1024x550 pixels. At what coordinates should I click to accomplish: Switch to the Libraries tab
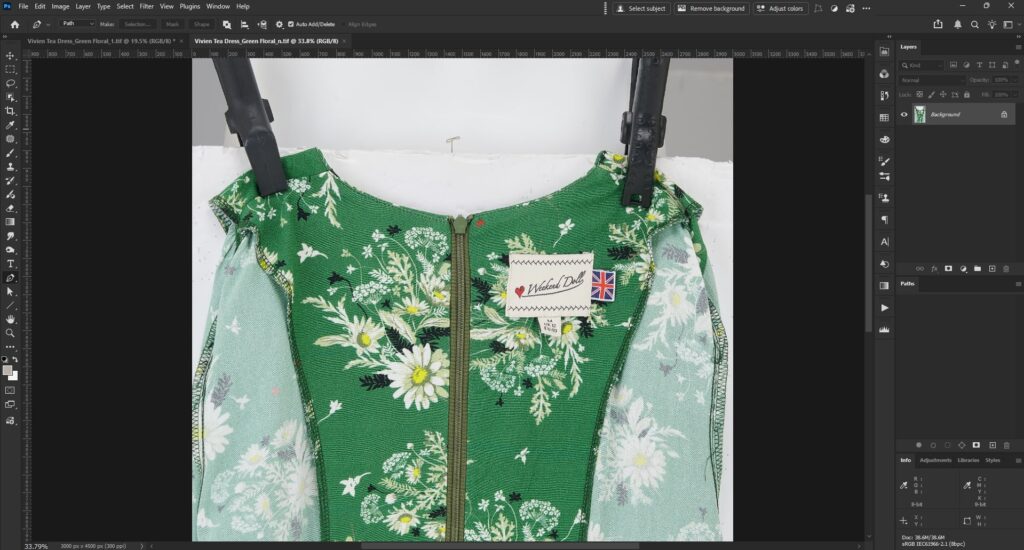point(968,461)
